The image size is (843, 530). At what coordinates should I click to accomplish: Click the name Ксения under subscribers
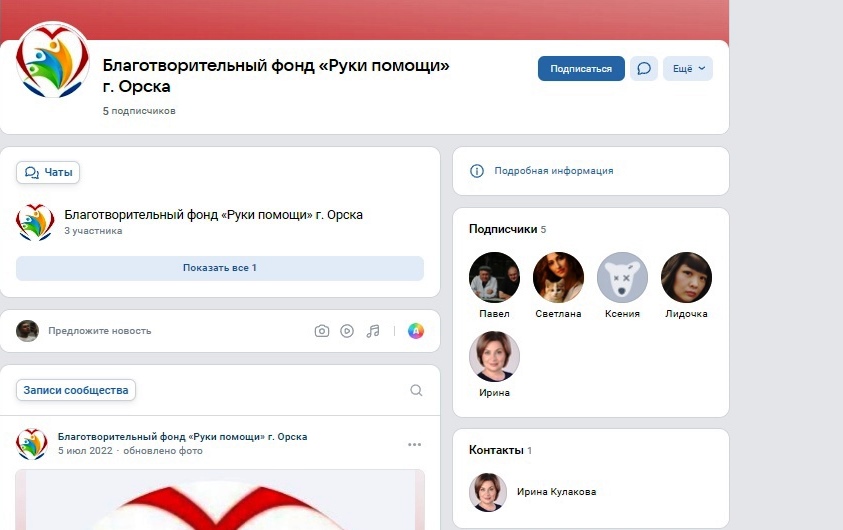tap(623, 314)
